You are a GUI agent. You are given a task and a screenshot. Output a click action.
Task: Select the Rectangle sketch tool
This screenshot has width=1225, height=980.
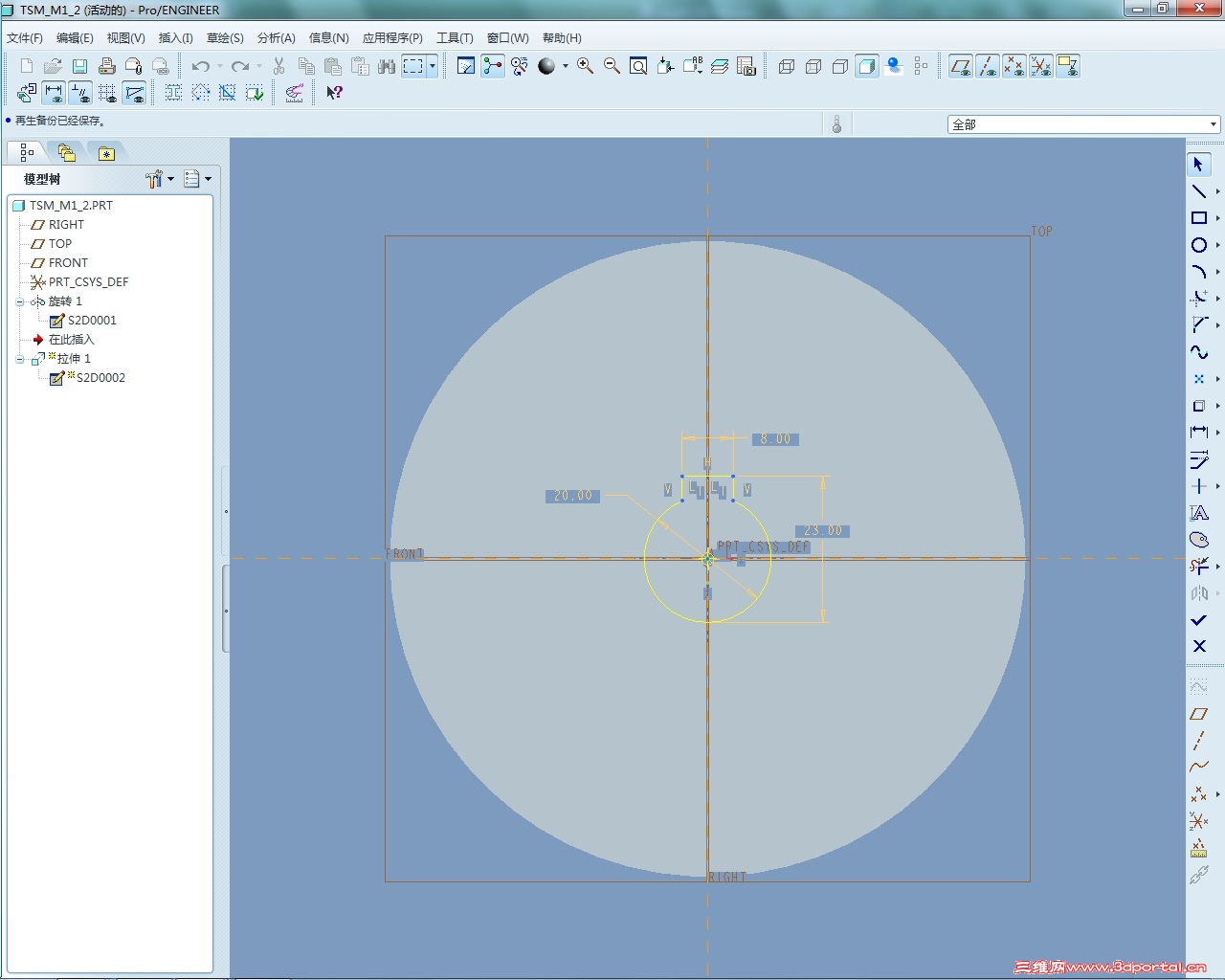coord(1198,218)
